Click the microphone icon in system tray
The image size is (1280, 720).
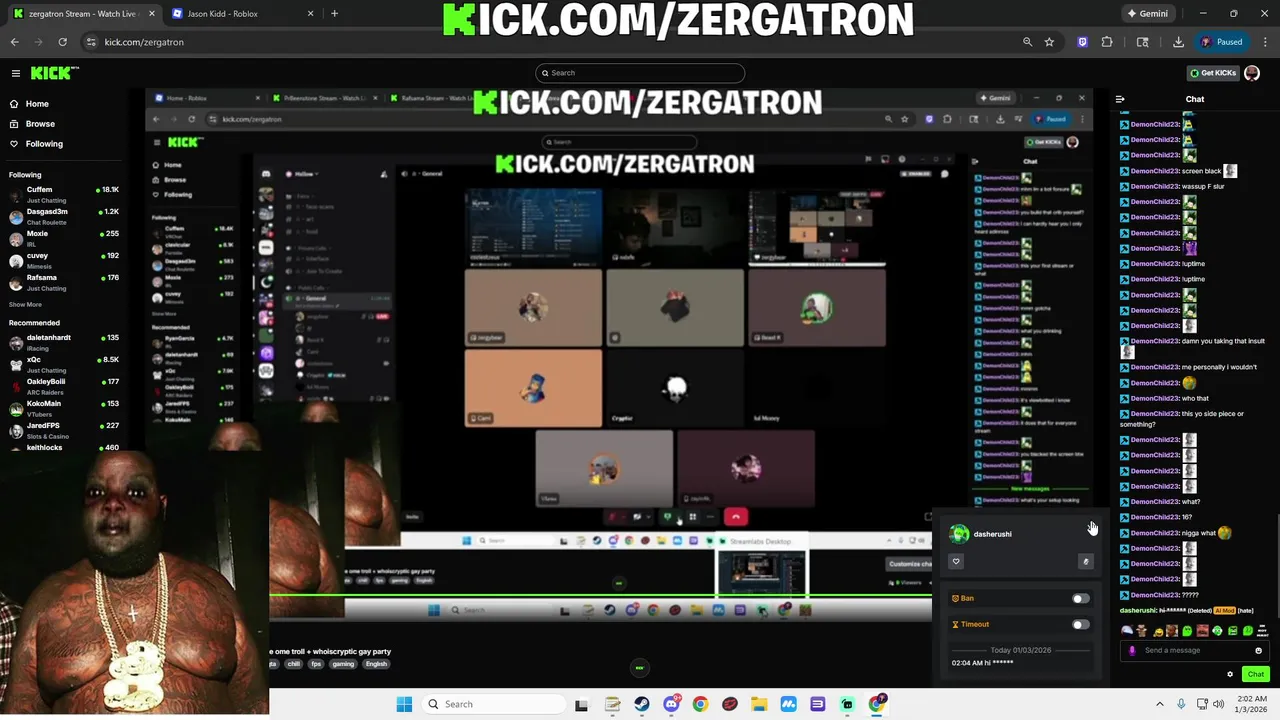tap(1181, 704)
